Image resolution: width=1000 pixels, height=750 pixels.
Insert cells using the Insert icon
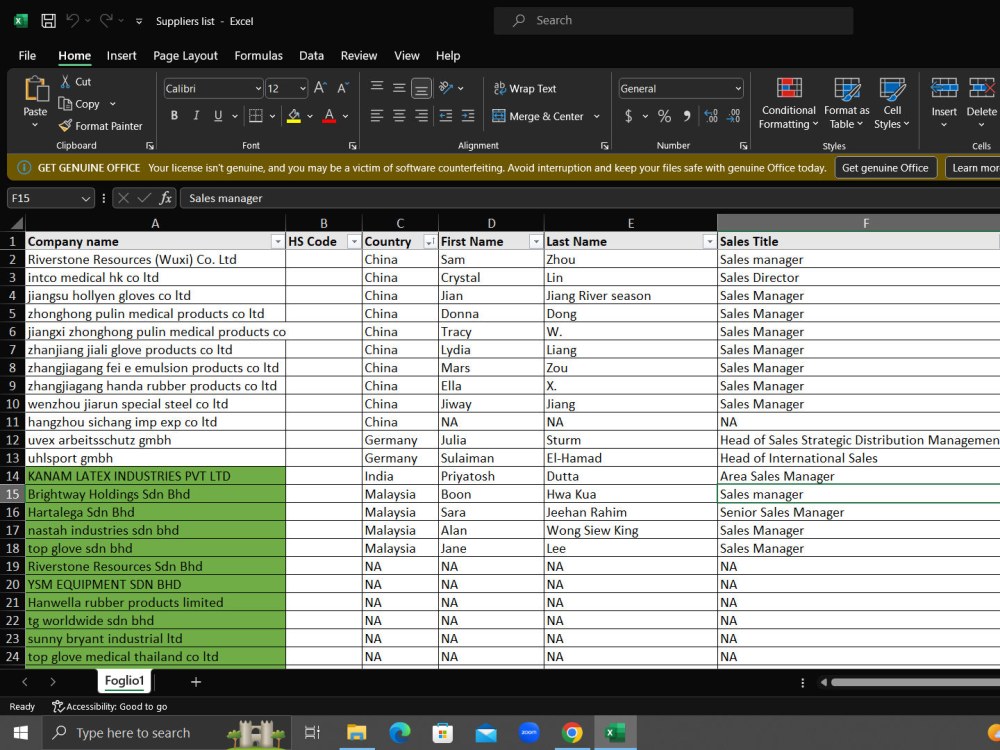coord(944,89)
